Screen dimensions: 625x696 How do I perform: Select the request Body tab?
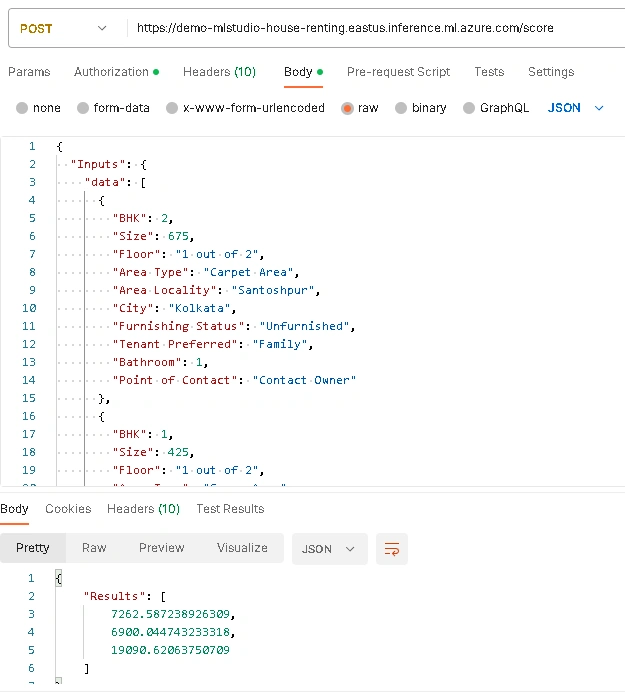click(x=303, y=72)
